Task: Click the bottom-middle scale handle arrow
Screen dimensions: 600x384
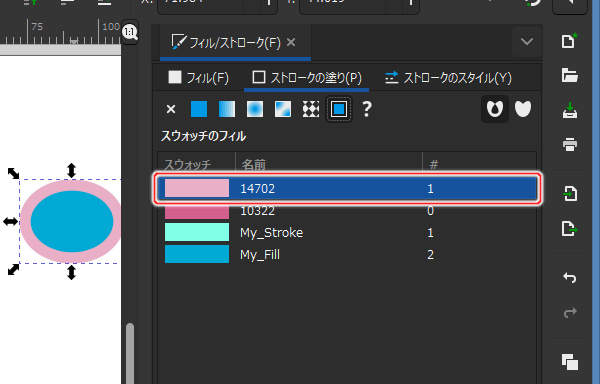Action: tap(72, 273)
